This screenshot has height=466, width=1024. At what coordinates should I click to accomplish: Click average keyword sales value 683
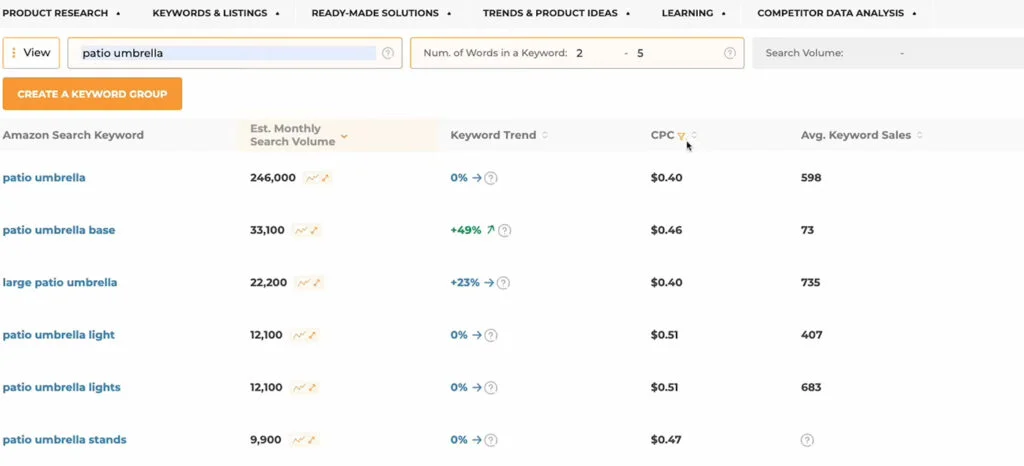tap(811, 388)
